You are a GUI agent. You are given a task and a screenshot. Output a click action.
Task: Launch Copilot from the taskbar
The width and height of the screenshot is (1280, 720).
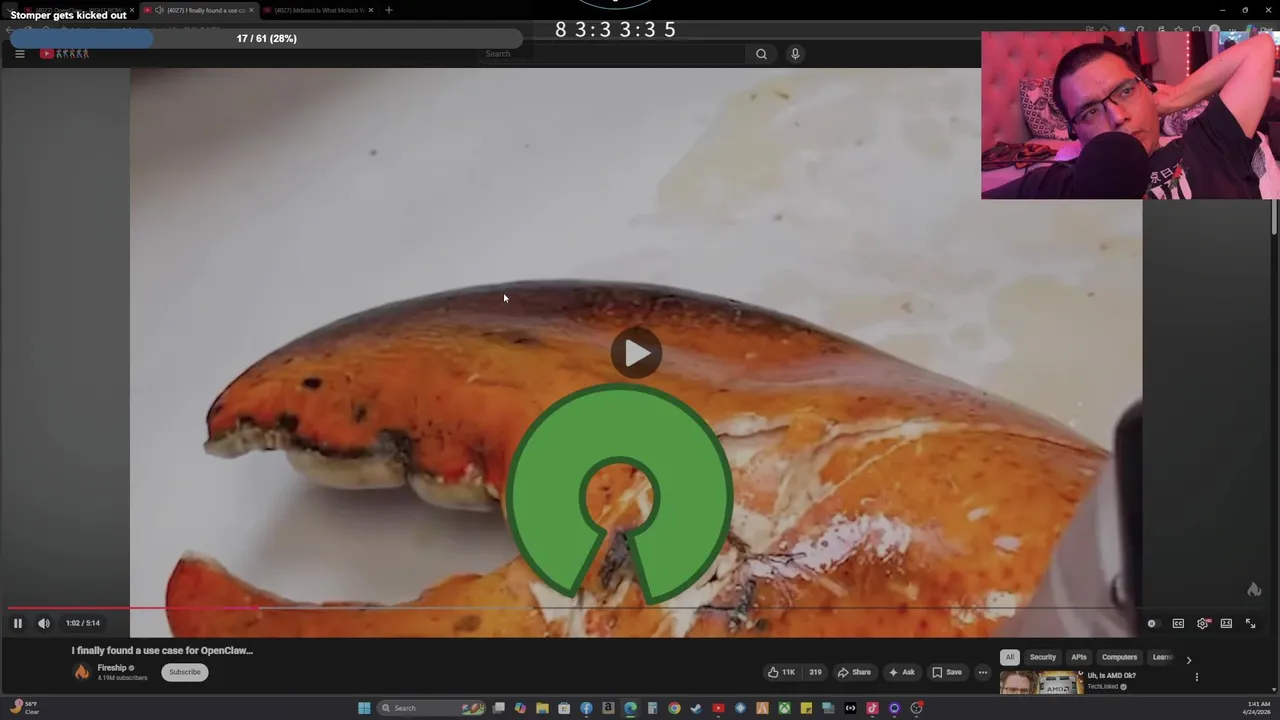[x=520, y=708]
